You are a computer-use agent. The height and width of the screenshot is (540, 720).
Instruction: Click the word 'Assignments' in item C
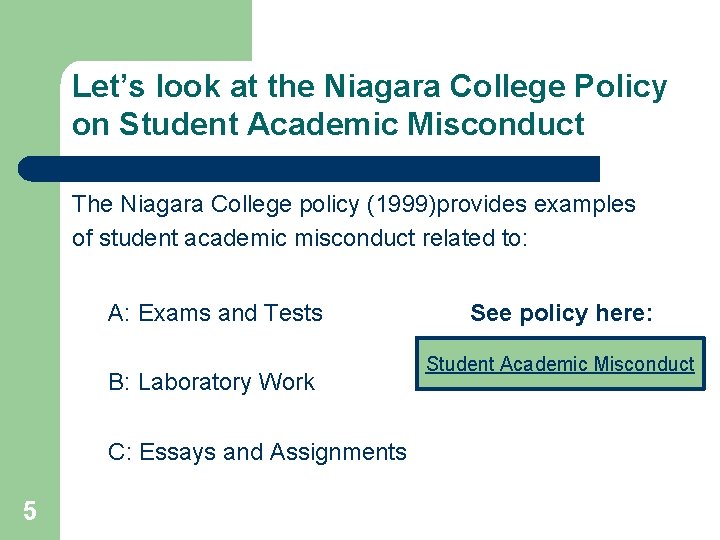click(342, 452)
